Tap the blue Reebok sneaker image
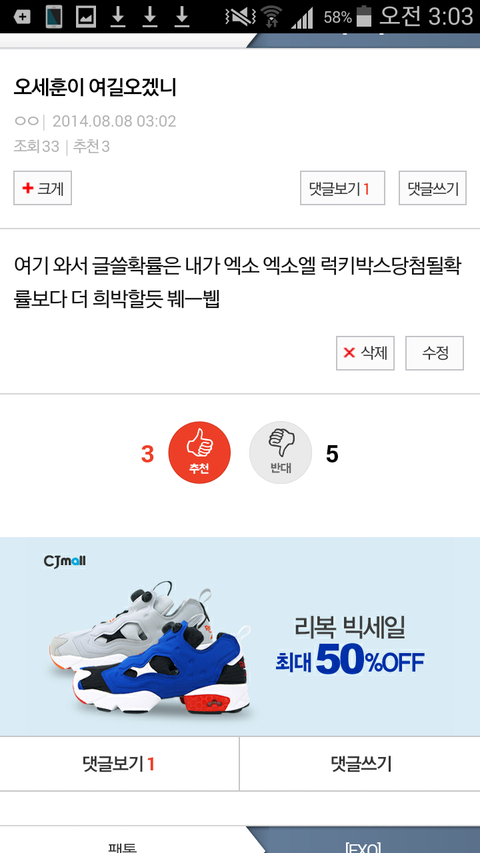Image resolution: width=480 pixels, height=853 pixels. point(163,669)
